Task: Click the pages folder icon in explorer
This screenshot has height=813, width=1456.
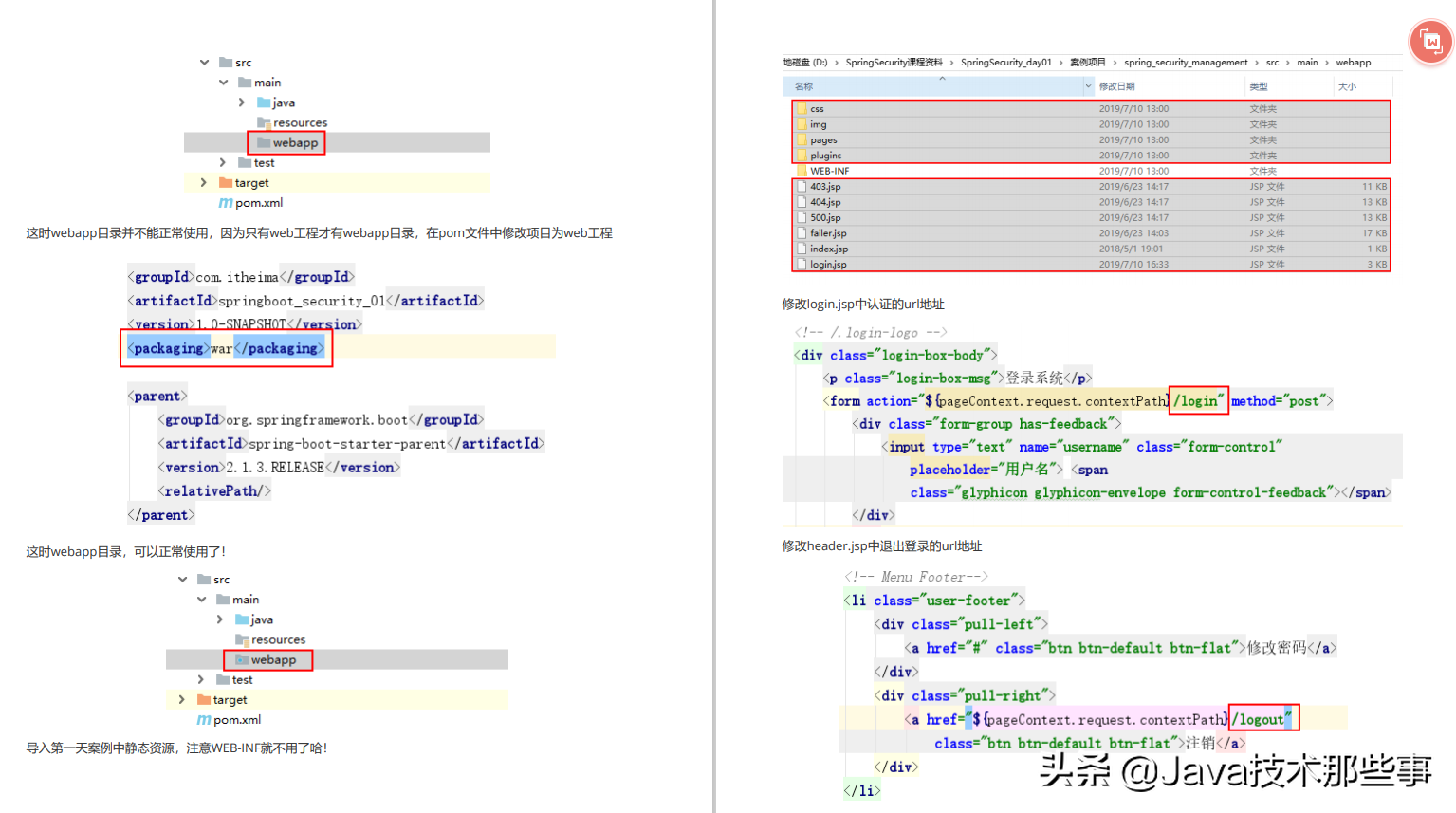Action: [802, 139]
